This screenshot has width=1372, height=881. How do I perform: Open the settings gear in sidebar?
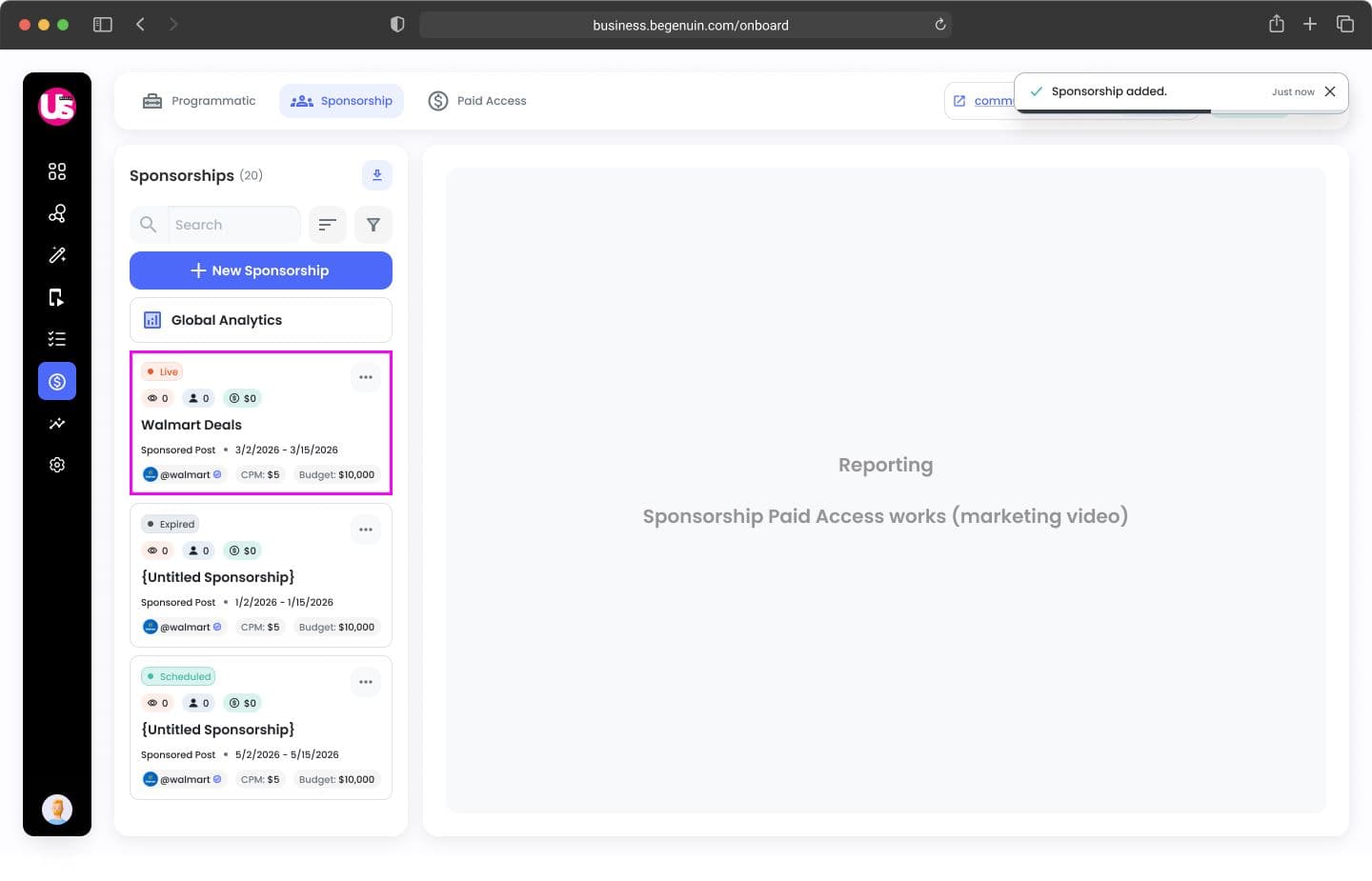point(57,465)
